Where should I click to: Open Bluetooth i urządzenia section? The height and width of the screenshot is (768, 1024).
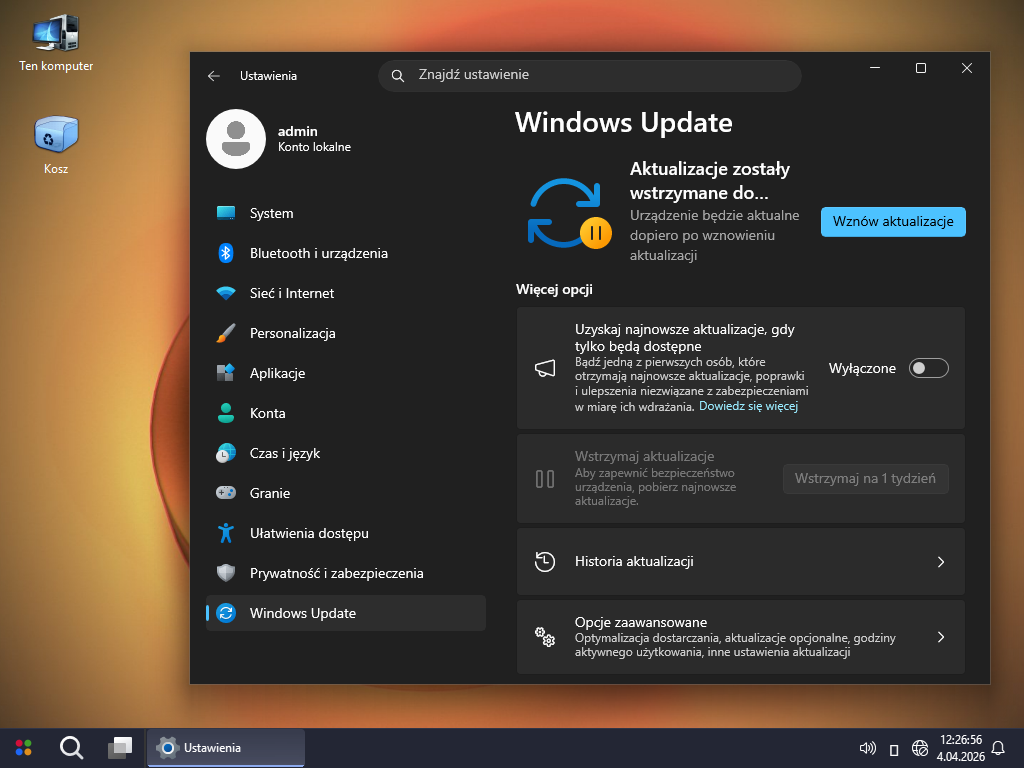pos(318,253)
